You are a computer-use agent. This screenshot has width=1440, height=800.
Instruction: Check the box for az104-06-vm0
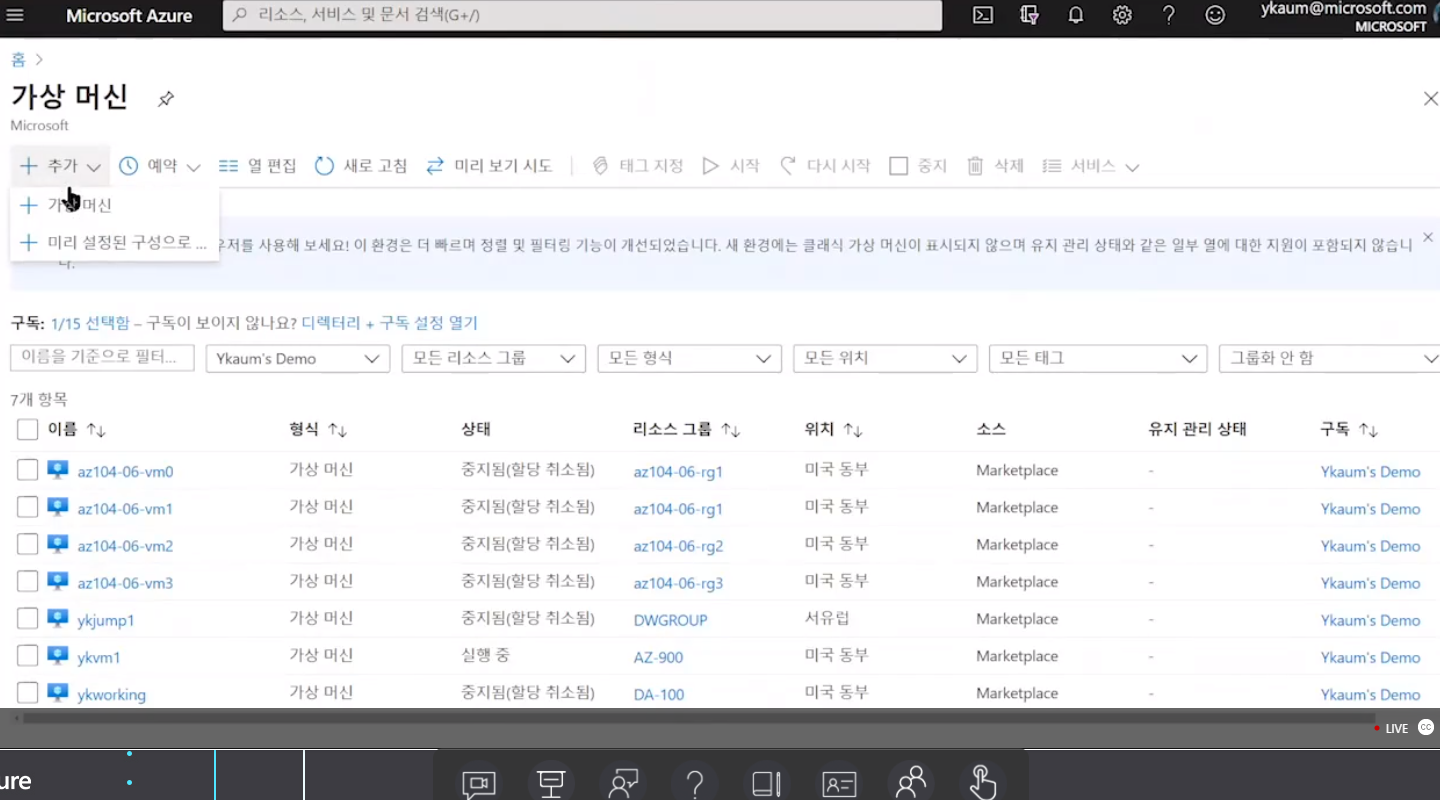pyautogui.click(x=28, y=470)
